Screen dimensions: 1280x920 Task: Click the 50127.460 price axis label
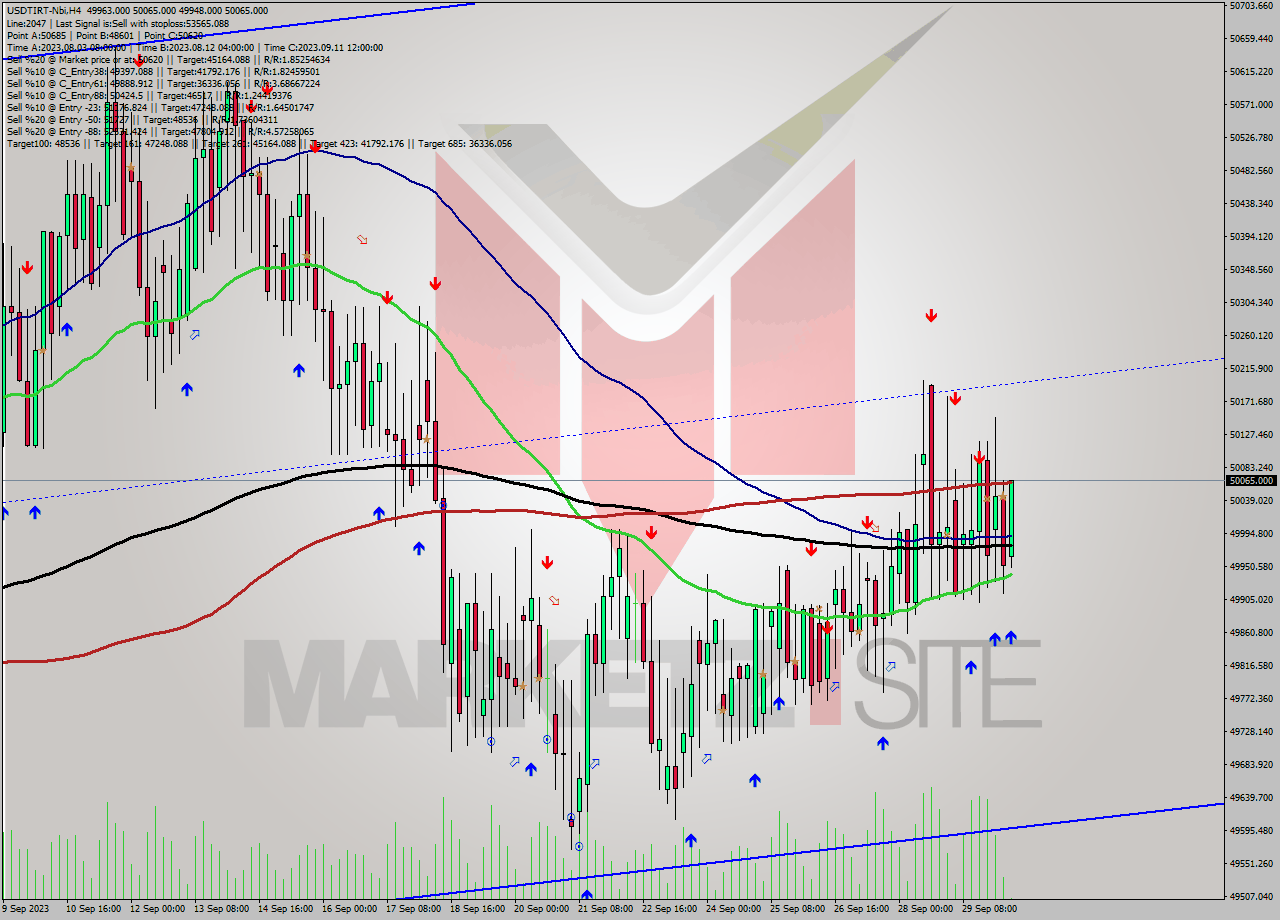pos(1251,434)
